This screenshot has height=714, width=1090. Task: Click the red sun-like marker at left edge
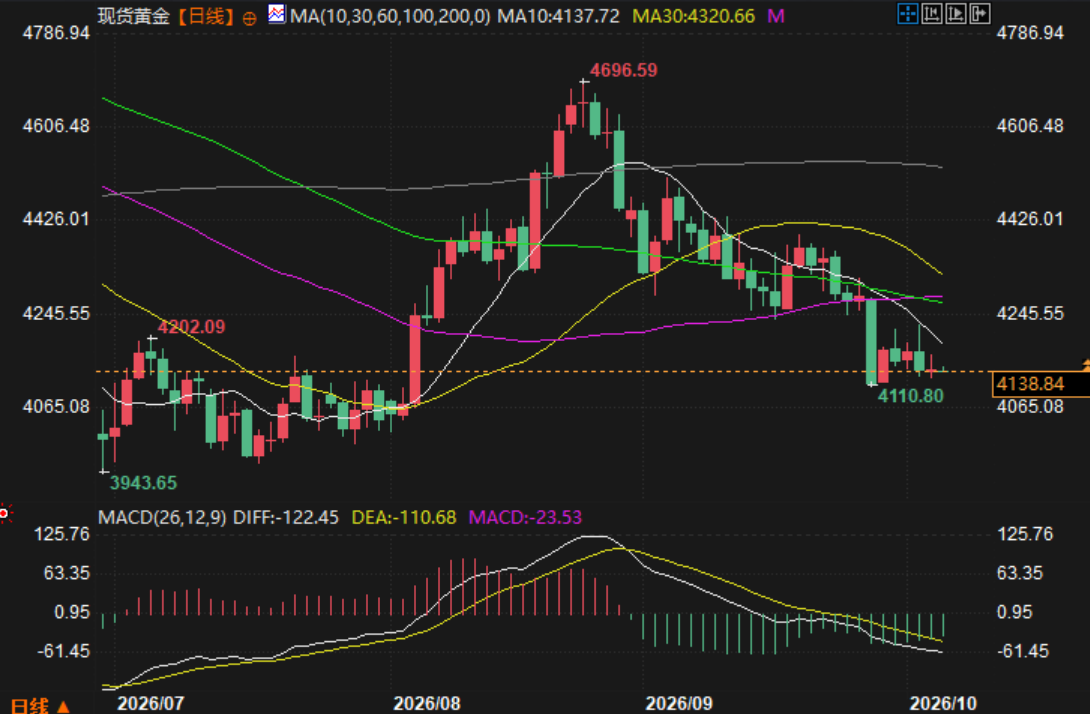(x=5, y=514)
